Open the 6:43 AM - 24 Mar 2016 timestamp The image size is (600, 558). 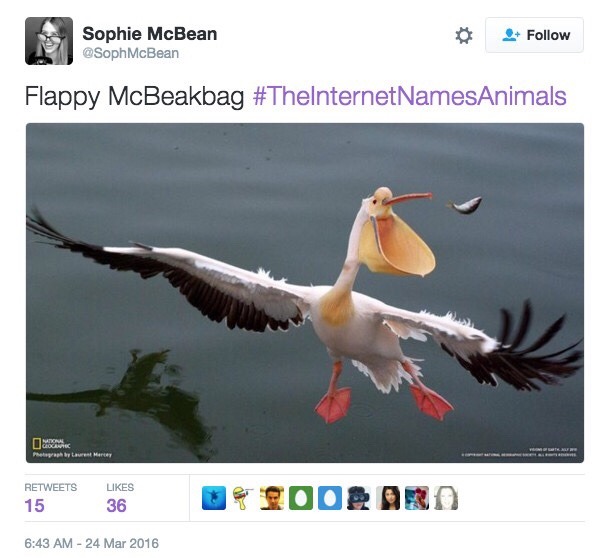coord(91,543)
